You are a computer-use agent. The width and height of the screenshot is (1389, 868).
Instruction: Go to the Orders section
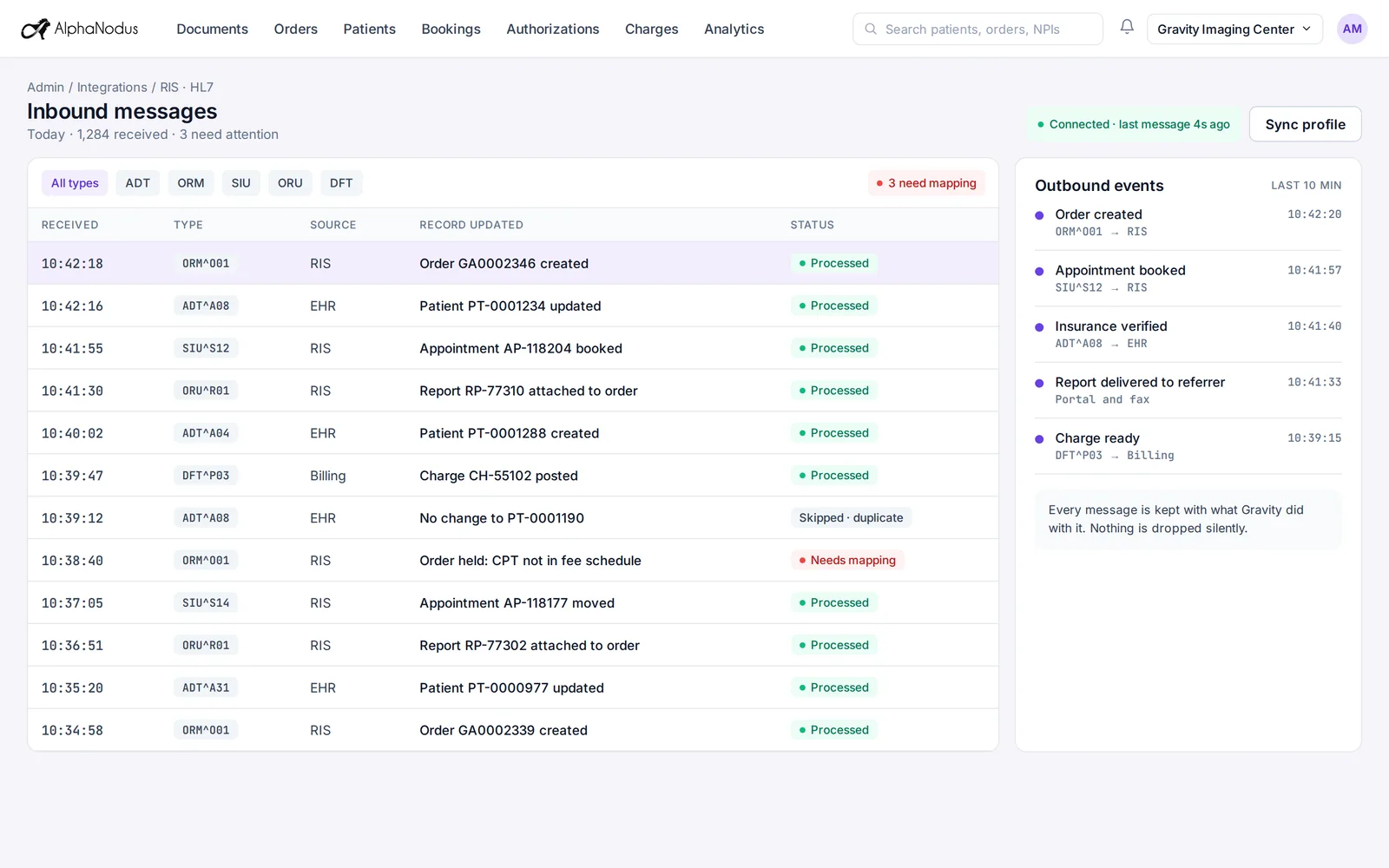(x=296, y=29)
